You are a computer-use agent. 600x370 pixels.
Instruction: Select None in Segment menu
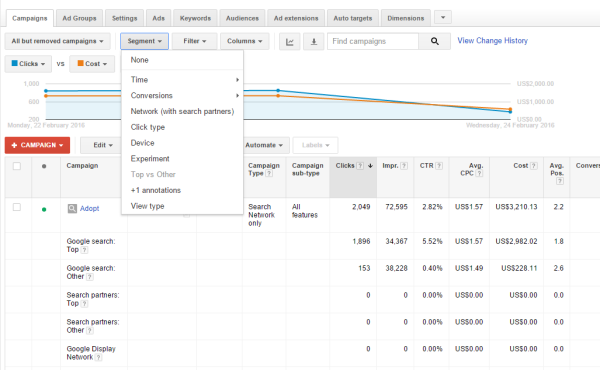click(183, 60)
